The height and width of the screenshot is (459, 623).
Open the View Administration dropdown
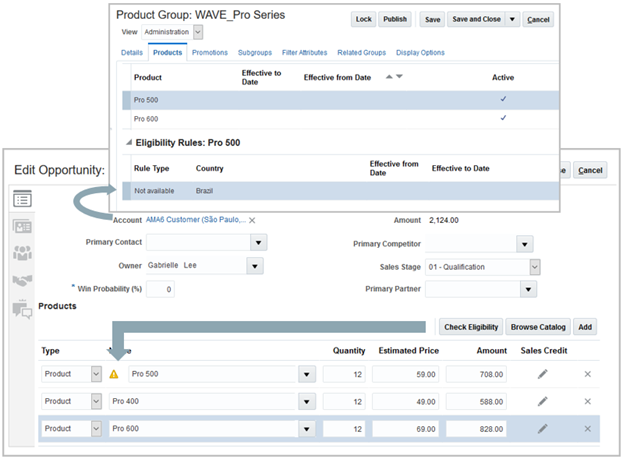[x=197, y=32]
